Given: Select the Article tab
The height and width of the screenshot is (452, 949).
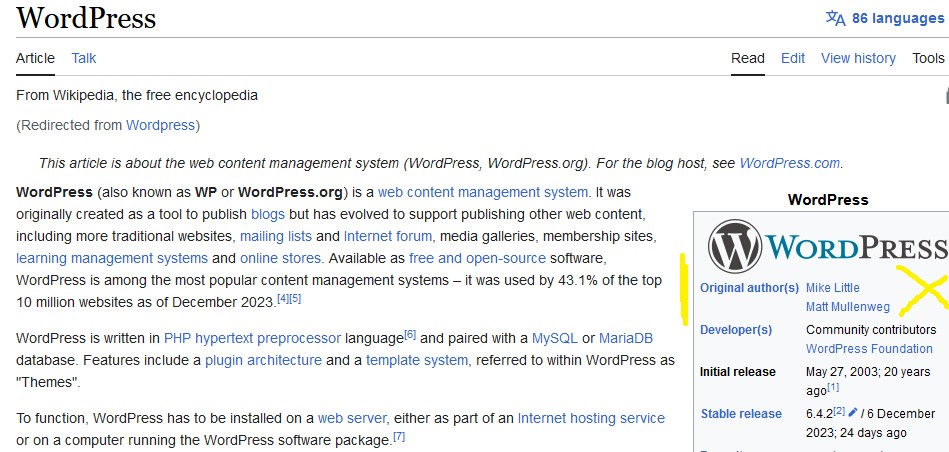Looking at the screenshot, I should (35, 58).
